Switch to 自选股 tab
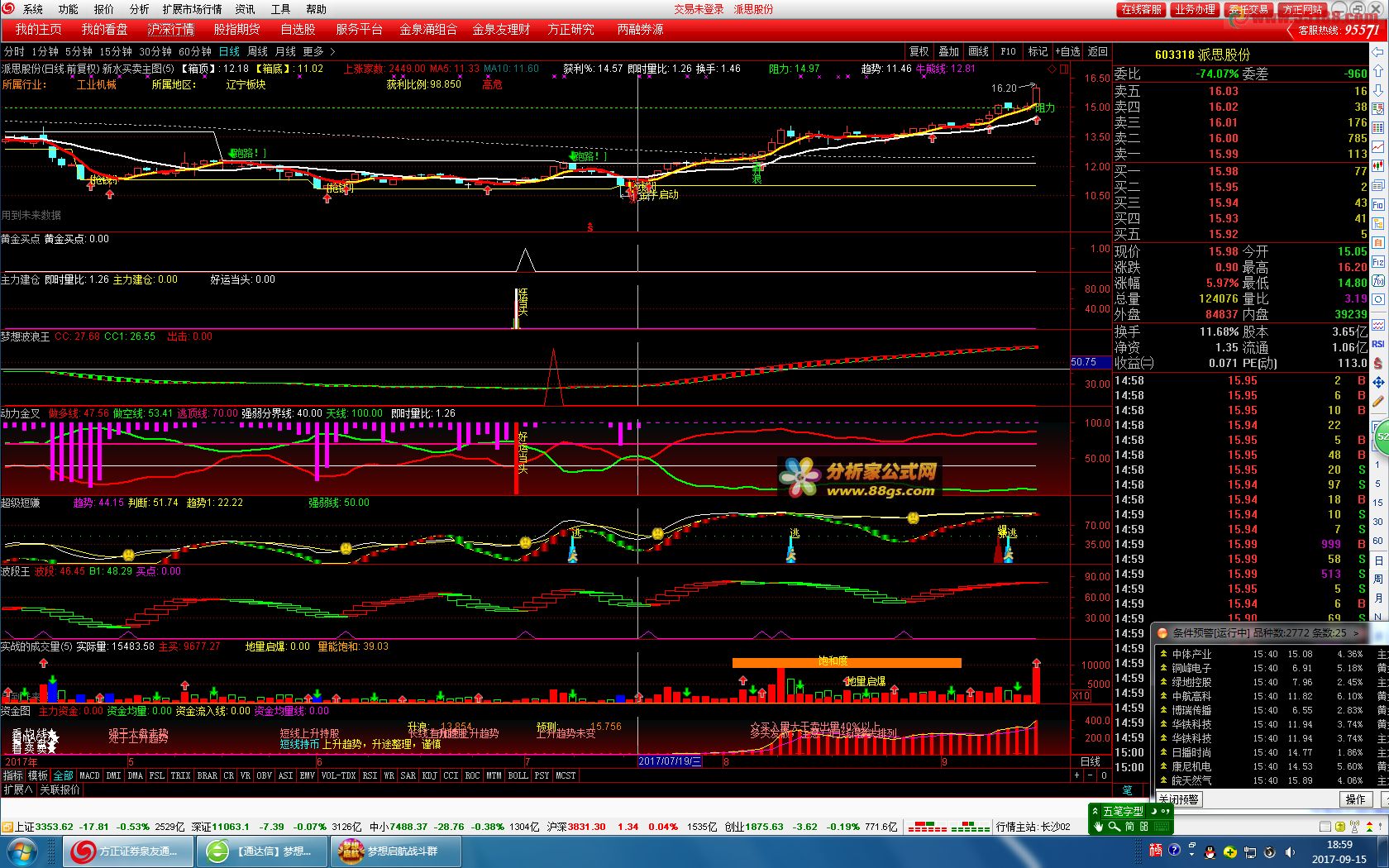 click(x=298, y=29)
